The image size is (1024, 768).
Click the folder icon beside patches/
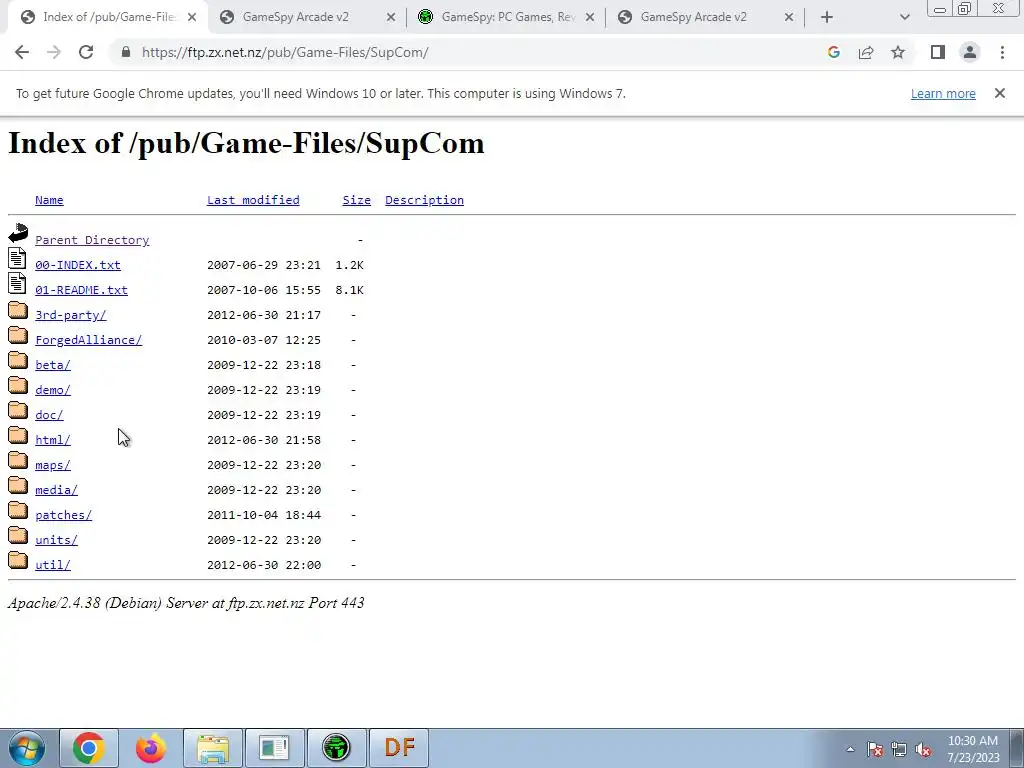click(x=18, y=510)
